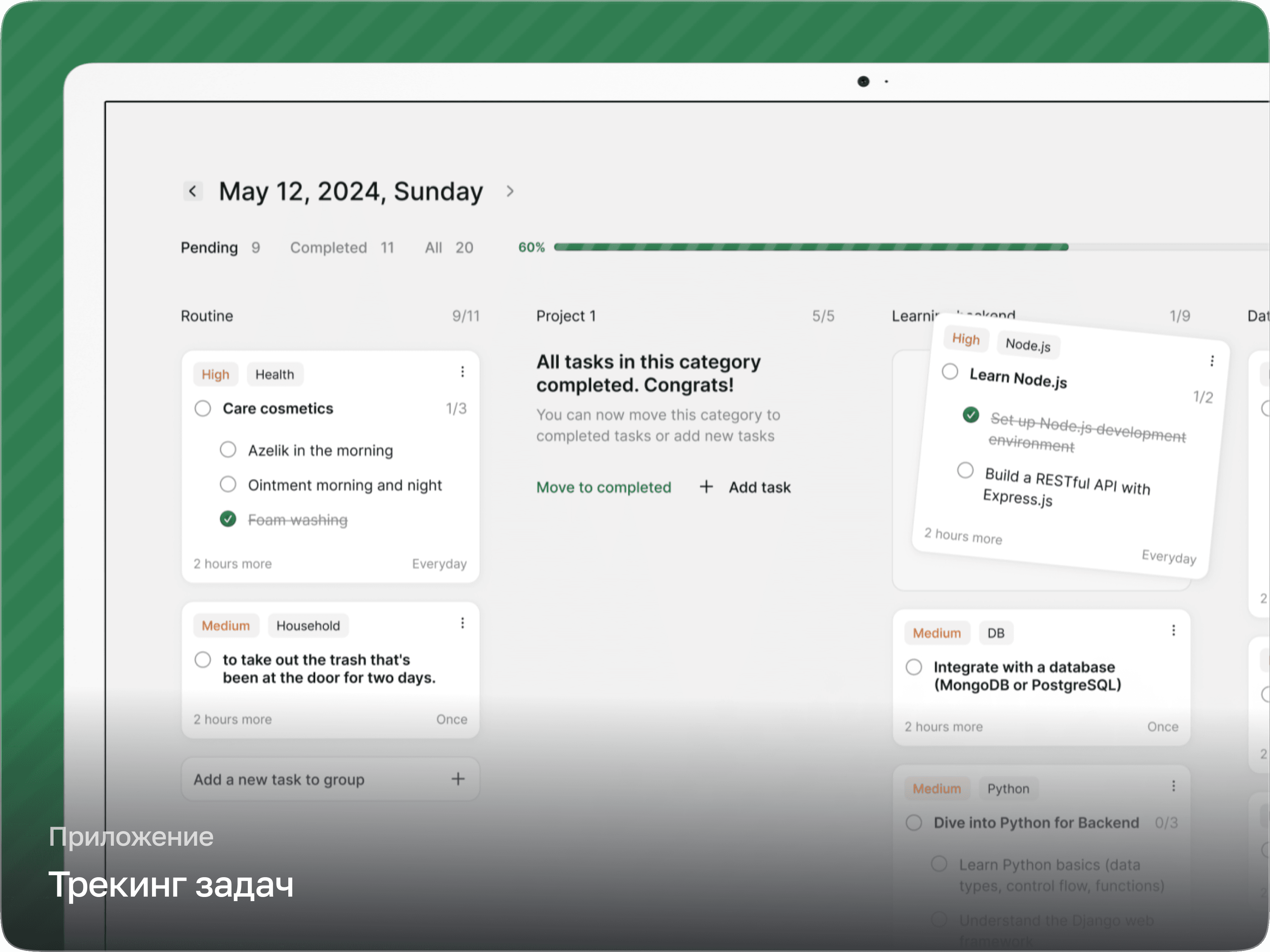1270x952 pixels.
Task: Click Move to completed link
Action: click(x=604, y=487)
